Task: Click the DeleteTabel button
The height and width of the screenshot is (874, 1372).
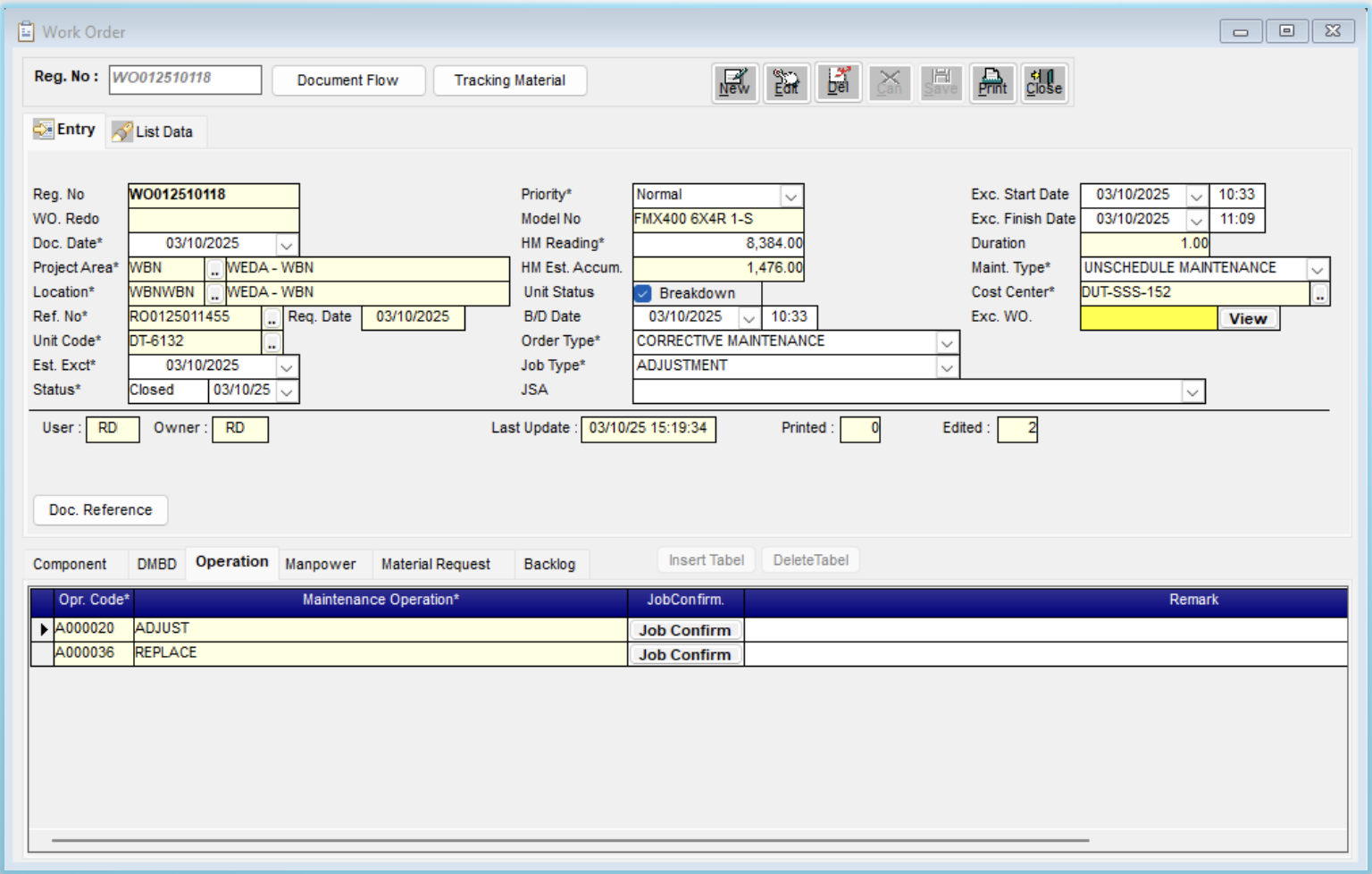Action: [x=811, y=560]
